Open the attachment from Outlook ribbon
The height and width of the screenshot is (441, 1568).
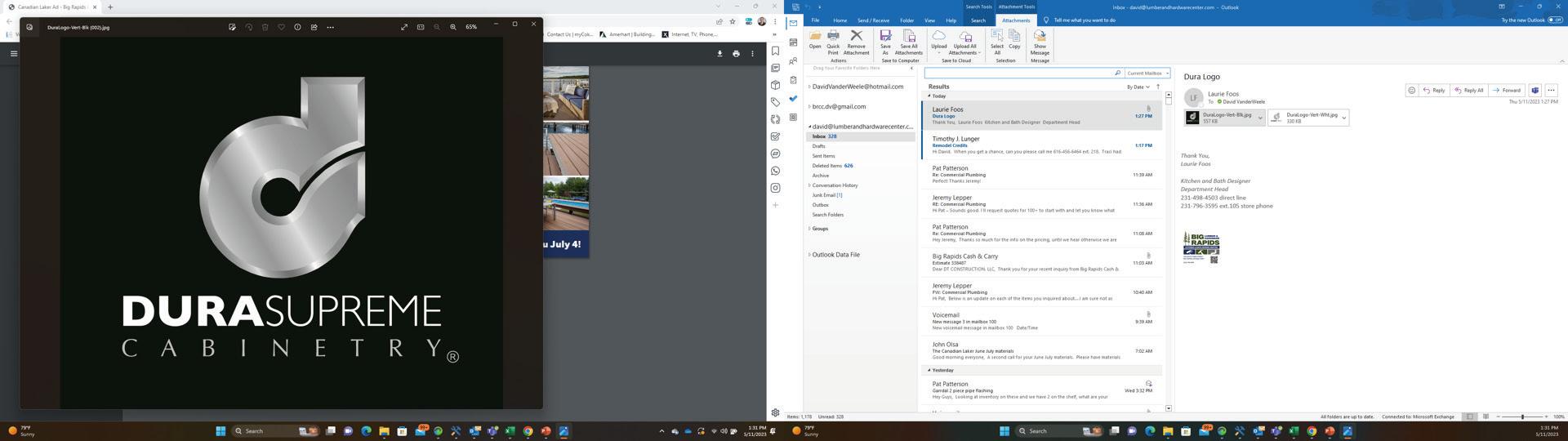815,40
